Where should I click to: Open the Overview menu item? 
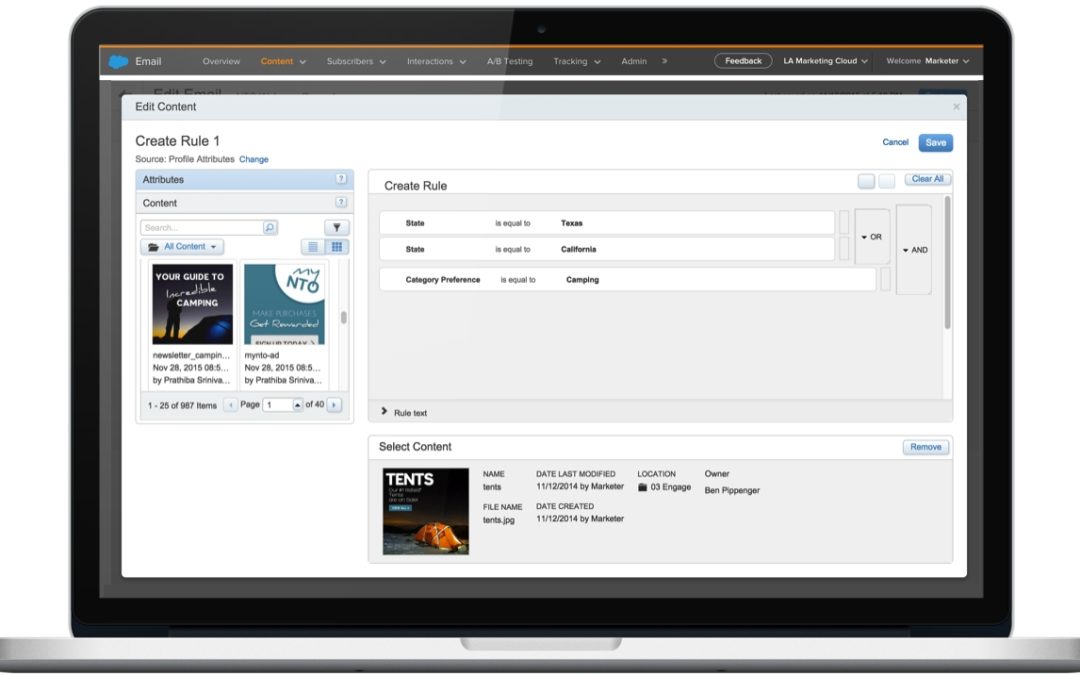[221, 61]
